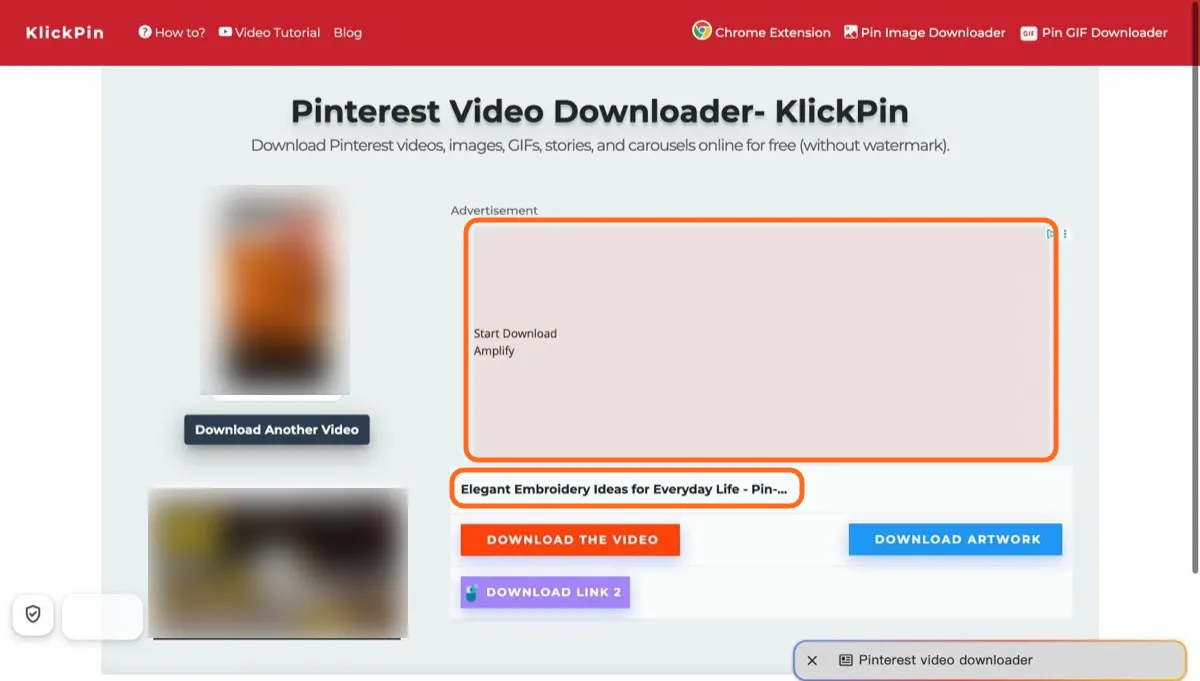This screenshot has width=1200, height=681.
Task: Open the Video Tutorial link
Action: pos(270,33)
